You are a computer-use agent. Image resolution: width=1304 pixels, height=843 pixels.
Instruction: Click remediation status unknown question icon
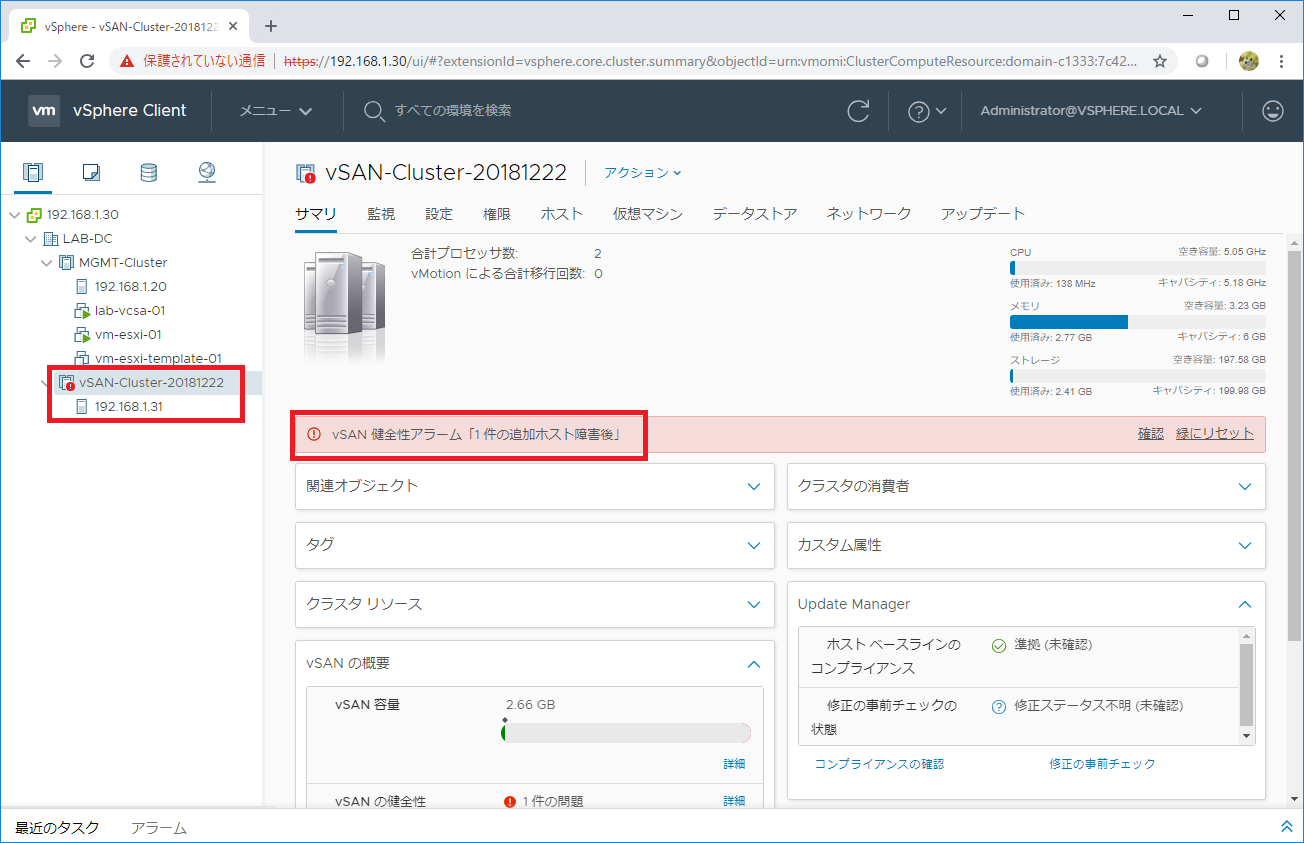(x=998, y=706)
